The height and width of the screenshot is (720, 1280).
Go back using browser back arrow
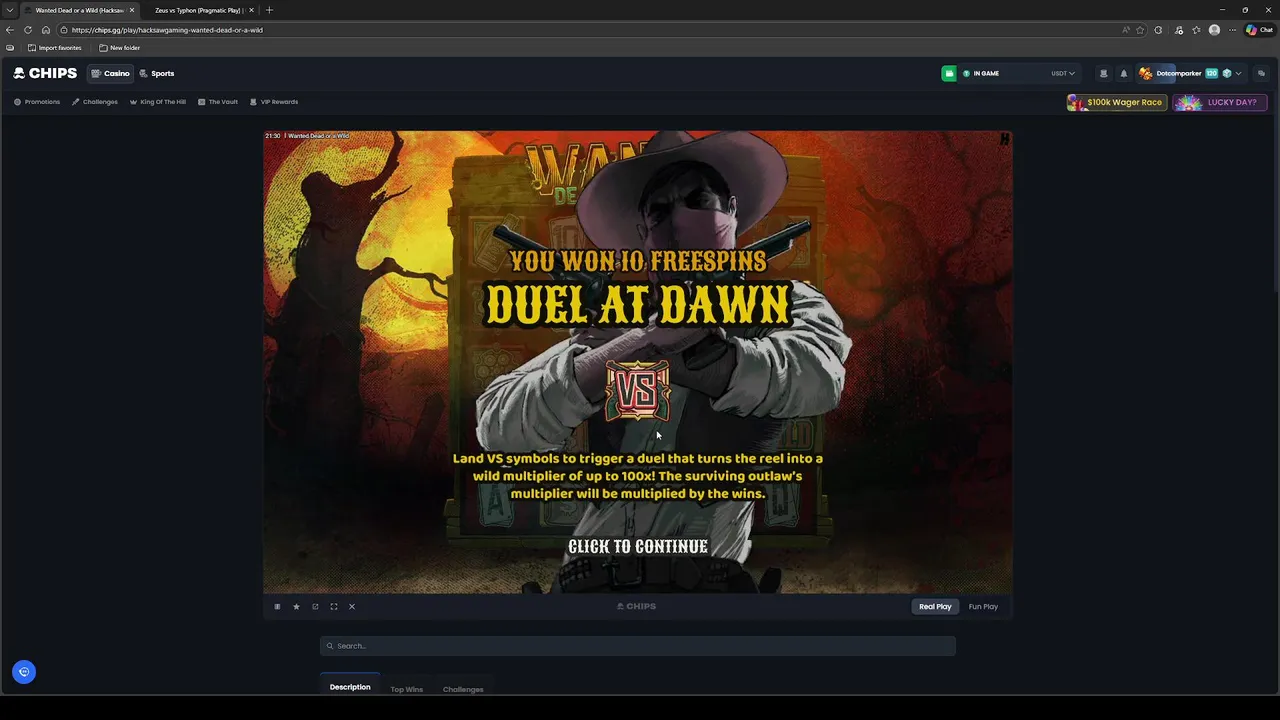(x=10, y=30)
